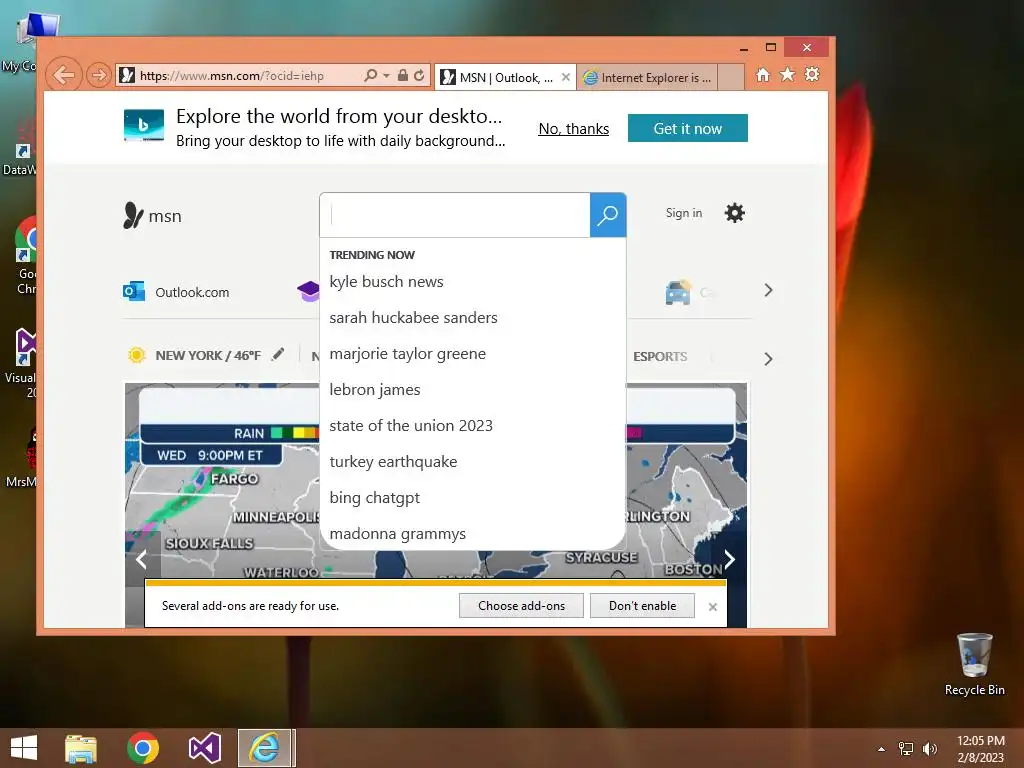The height and width of the screenshot is (768, 1024).
Task: Click the search magnifier in the address bar
Action: coord(370,76)
